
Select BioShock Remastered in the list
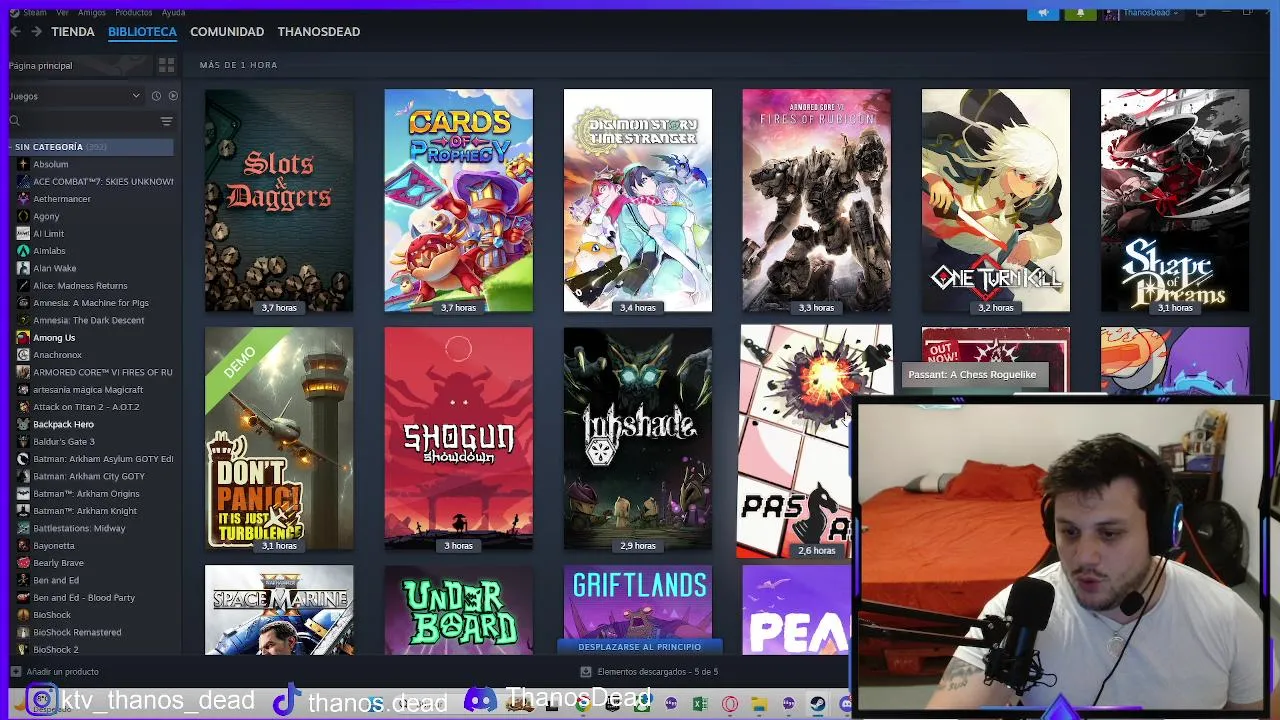pyautogui.click(x=77, y=632)
